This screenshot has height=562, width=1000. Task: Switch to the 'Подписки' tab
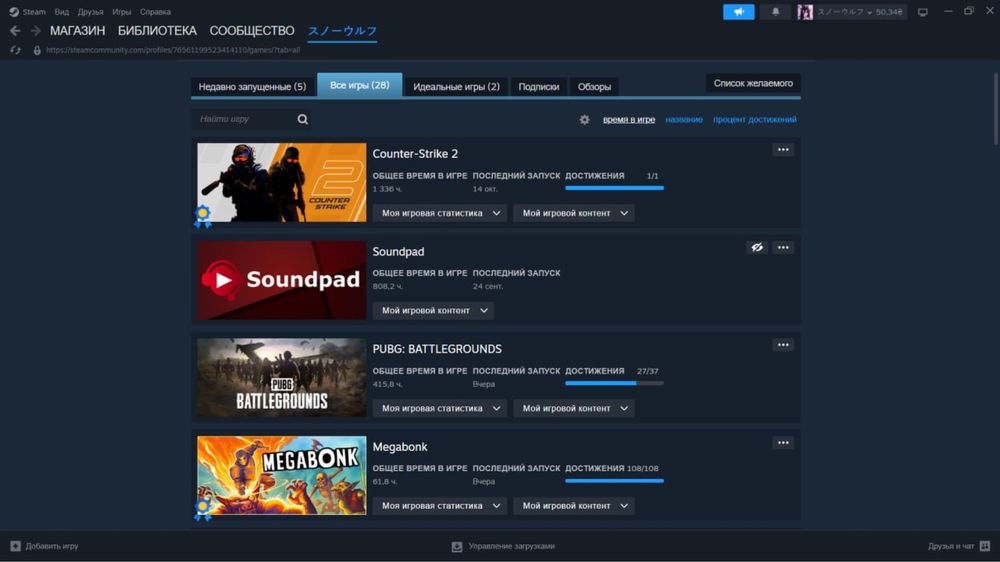pos(539,87)
